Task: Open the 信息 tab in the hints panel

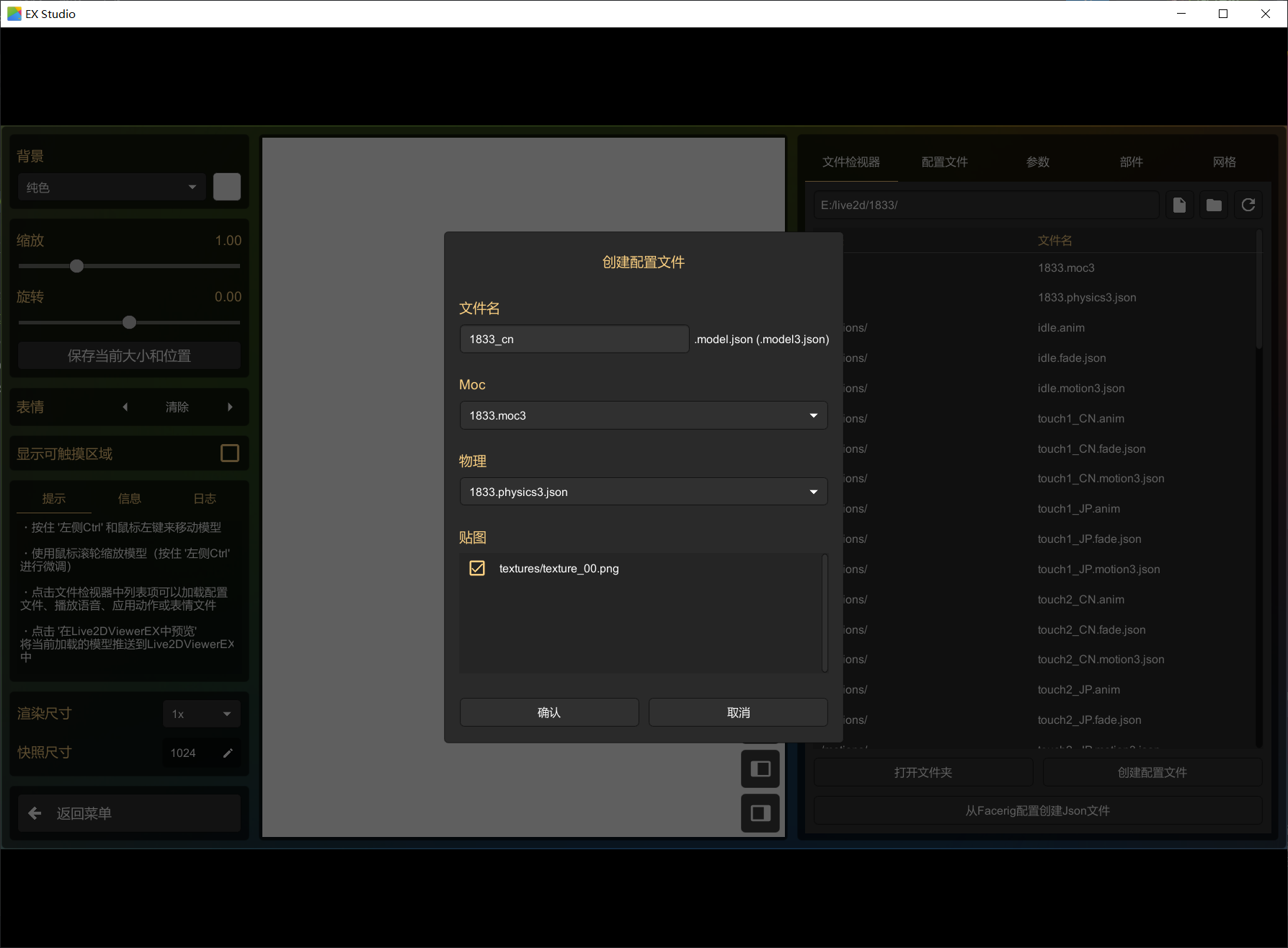Action: [130, 498]
